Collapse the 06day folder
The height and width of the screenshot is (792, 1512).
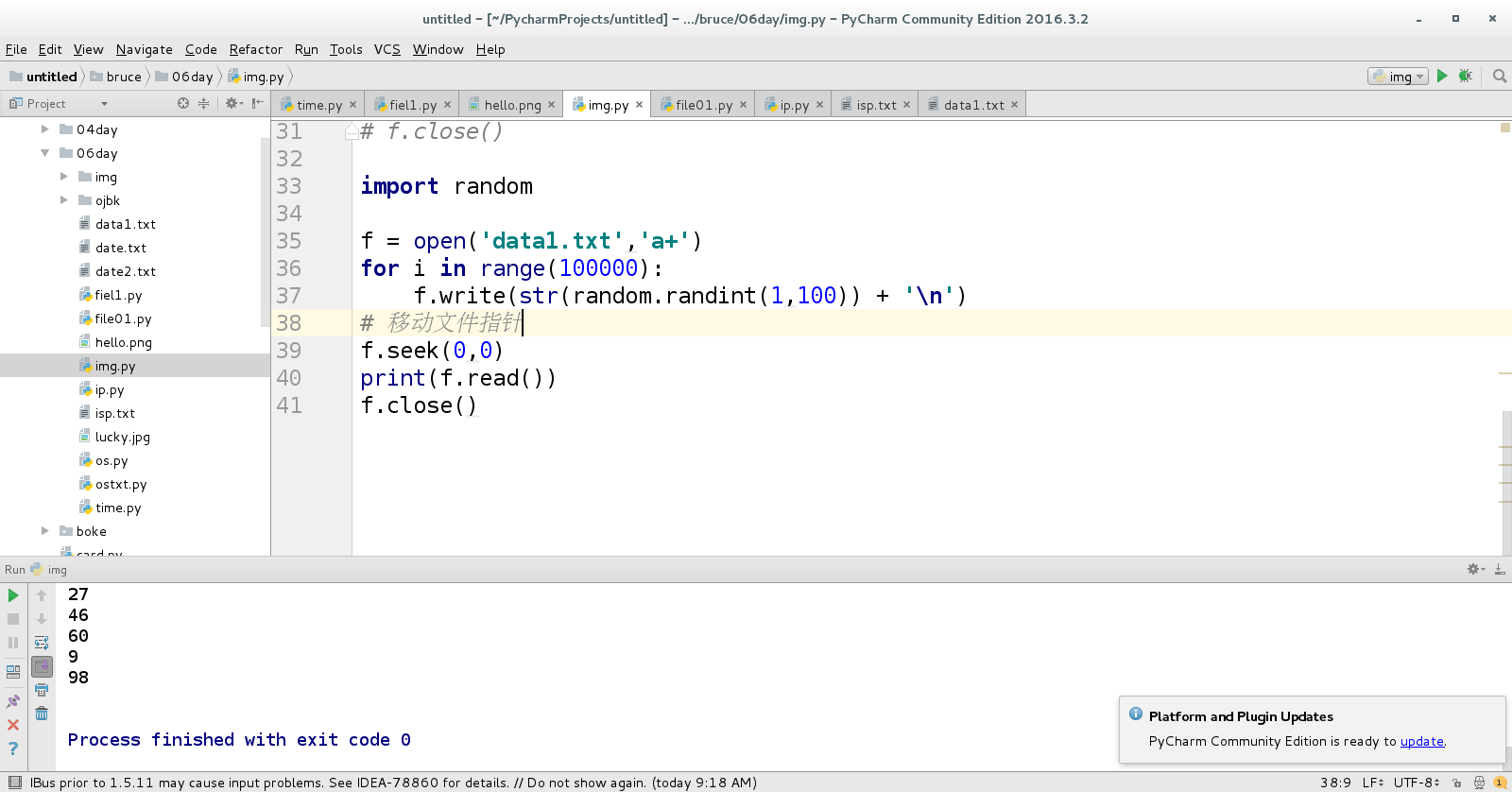pyautogui.click(x=44, y=153)
